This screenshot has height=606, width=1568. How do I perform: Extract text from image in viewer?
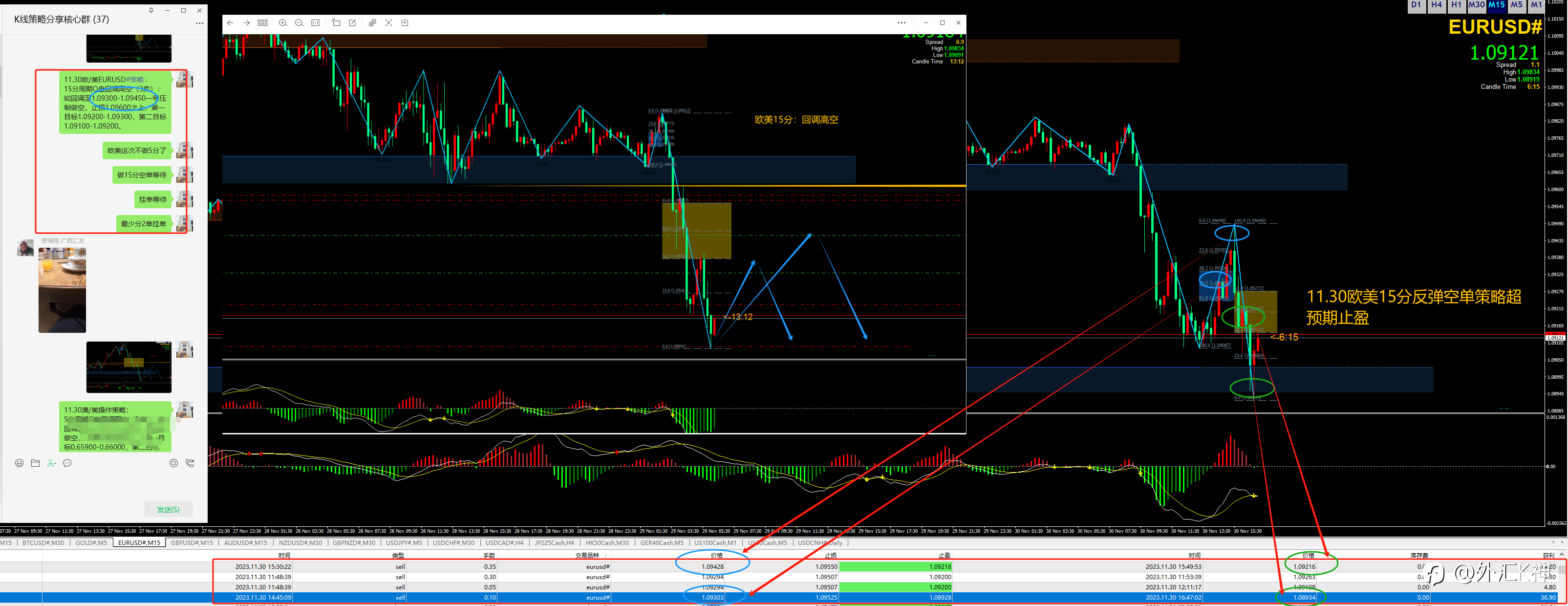(389, 23)
